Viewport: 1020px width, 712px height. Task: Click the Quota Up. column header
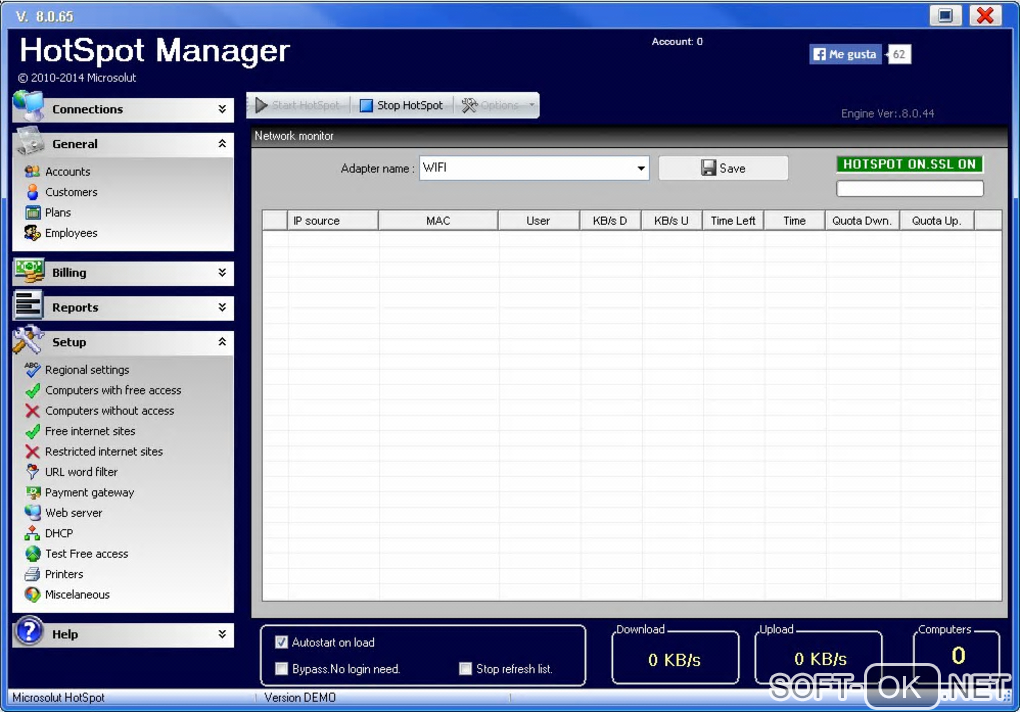[937, 220]
